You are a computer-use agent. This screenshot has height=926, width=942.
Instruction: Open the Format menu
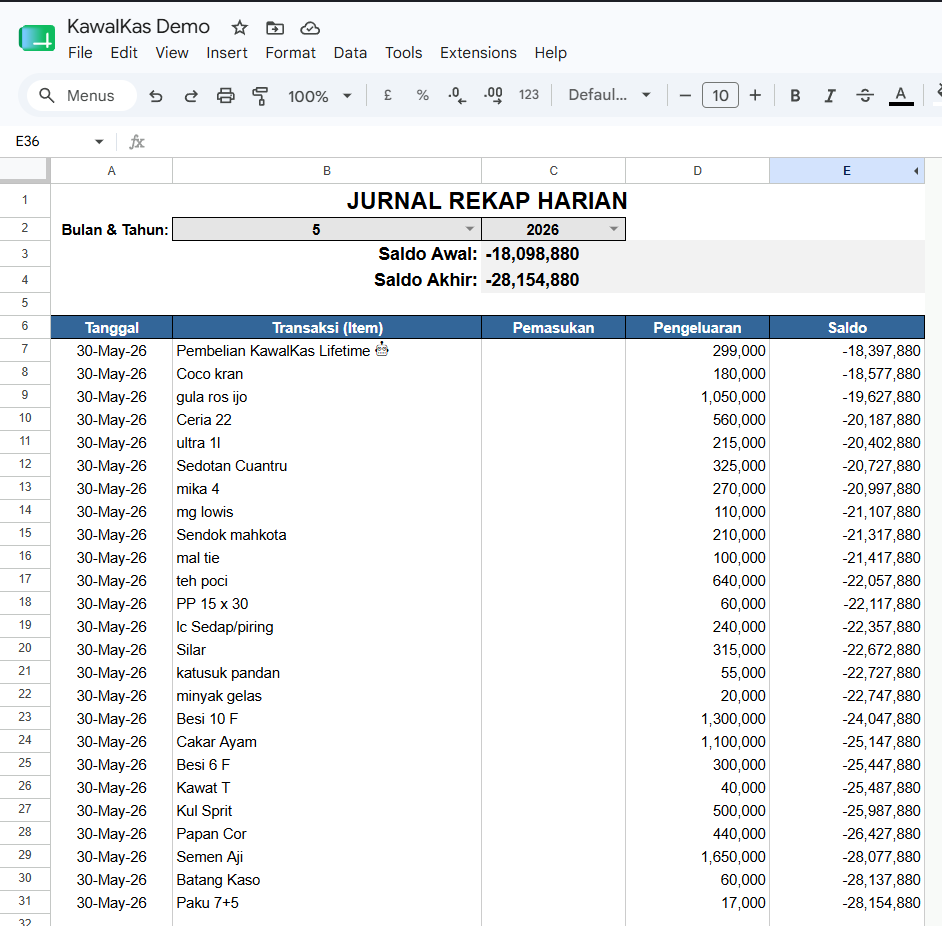[290, 53]
